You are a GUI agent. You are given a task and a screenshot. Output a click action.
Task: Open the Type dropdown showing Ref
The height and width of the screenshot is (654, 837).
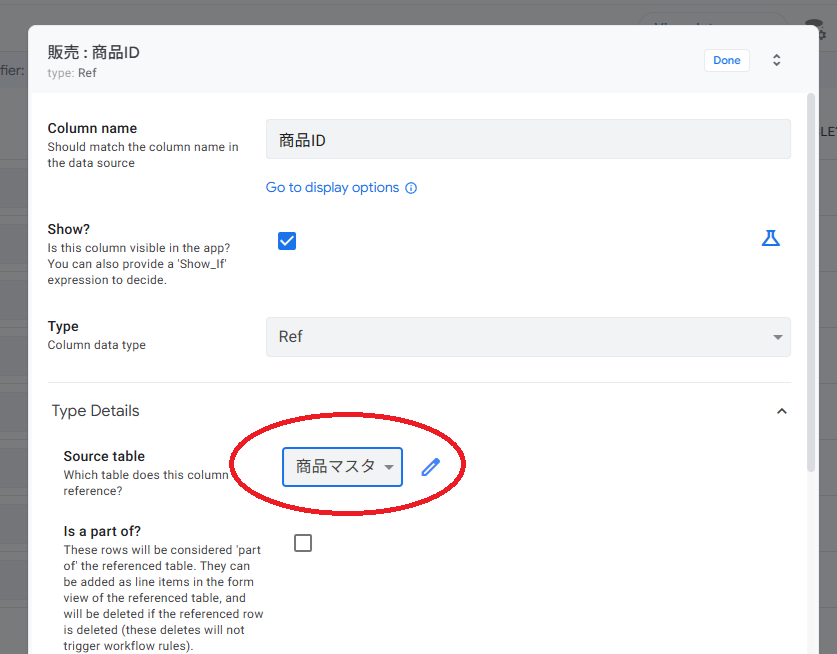coord(528,337)
